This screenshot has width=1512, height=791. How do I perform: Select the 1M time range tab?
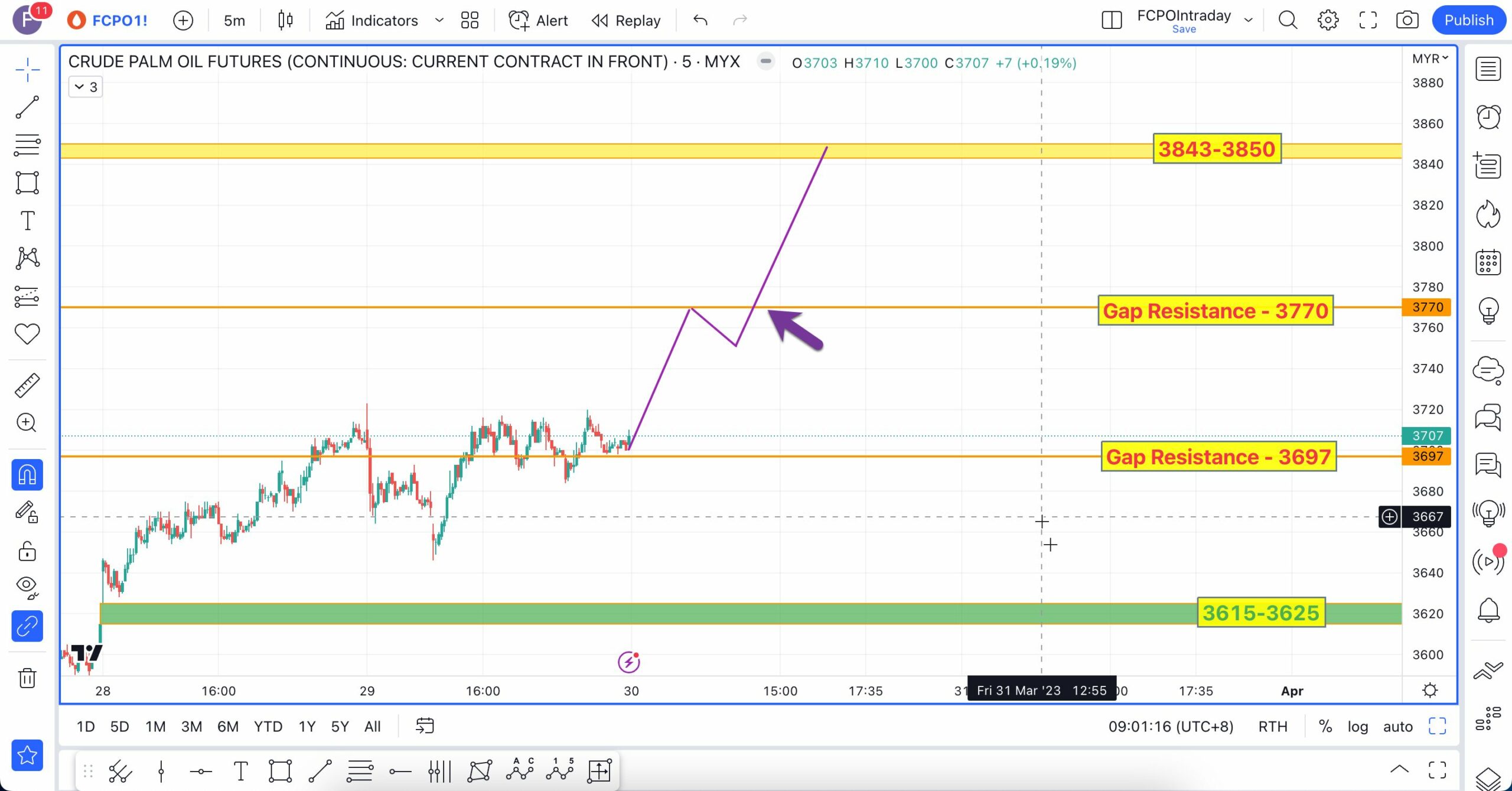pyautogui.click(x=155, y=726)
